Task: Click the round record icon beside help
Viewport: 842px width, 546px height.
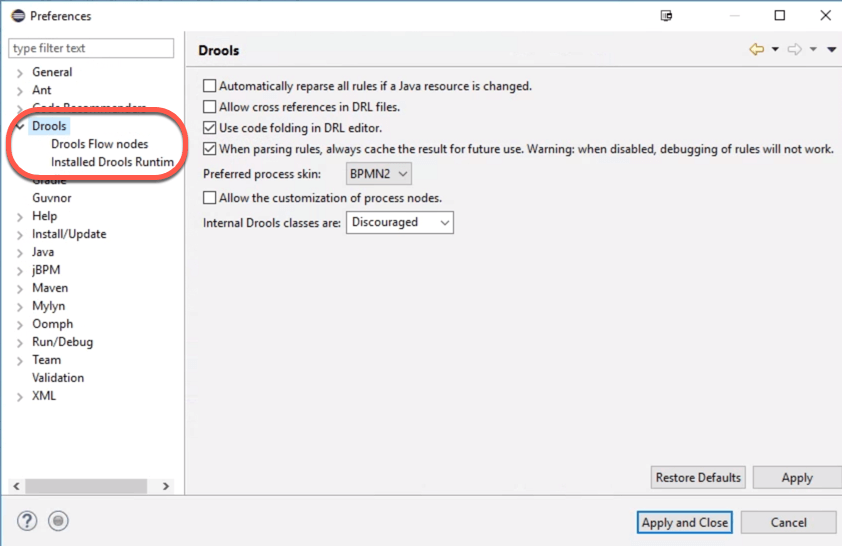Action: tap(58, 521)
